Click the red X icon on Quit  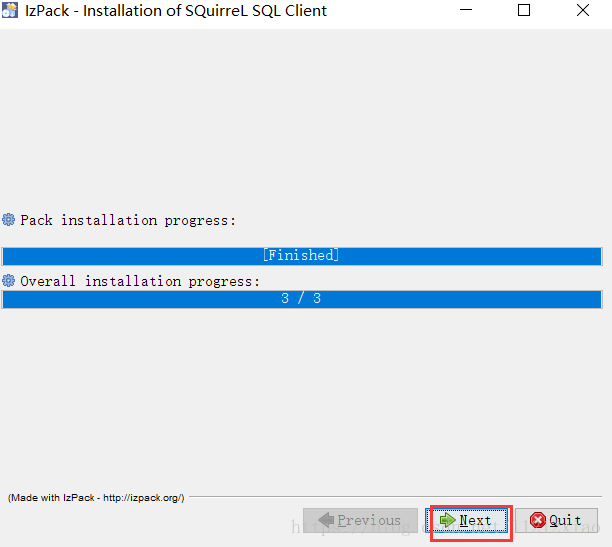[x=538, y=520]
